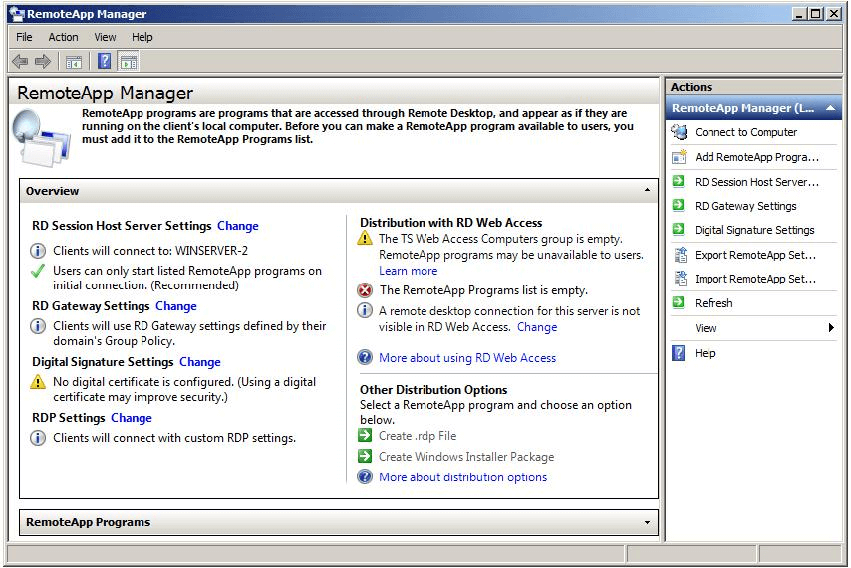Click the Show/Hide Console Tree toolbar icon

[x=74, y=62]
